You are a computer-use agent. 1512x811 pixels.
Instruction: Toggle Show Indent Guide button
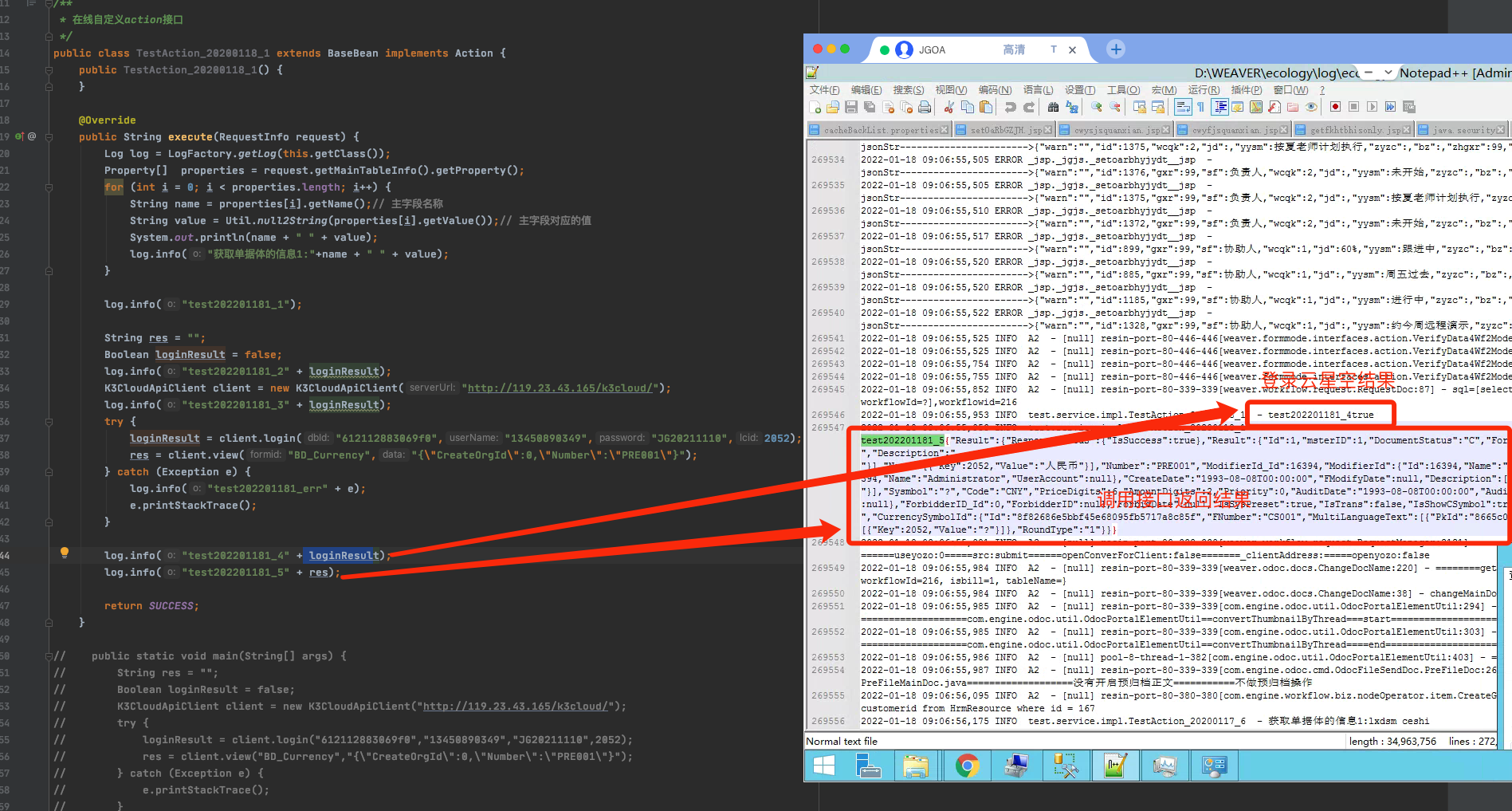1220,107
